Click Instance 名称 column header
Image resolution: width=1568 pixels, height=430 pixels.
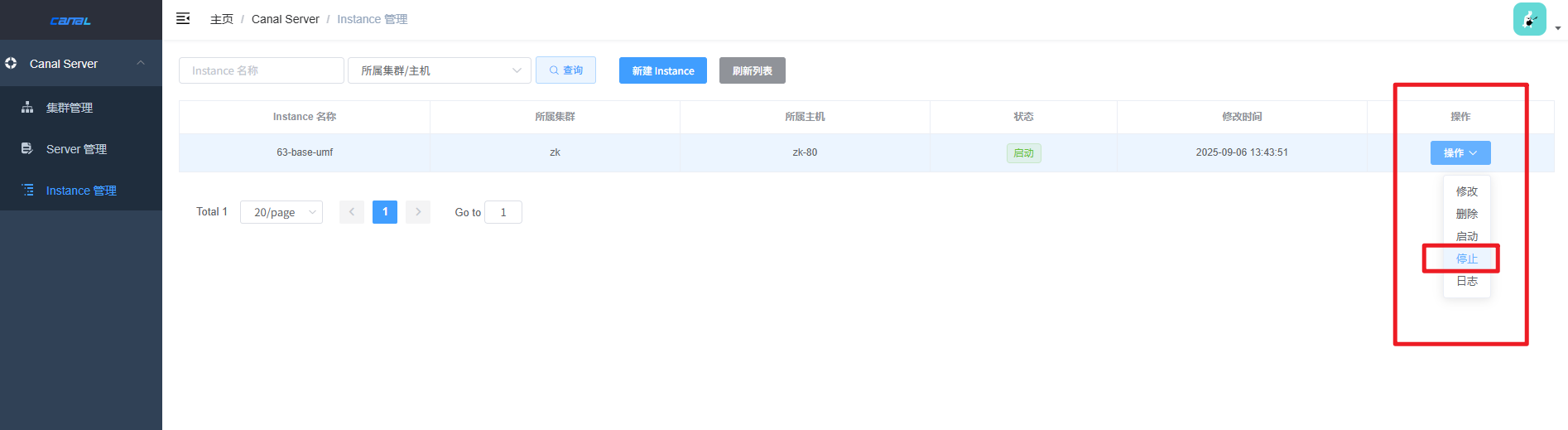pyautogui.click(x=305, y=117)
